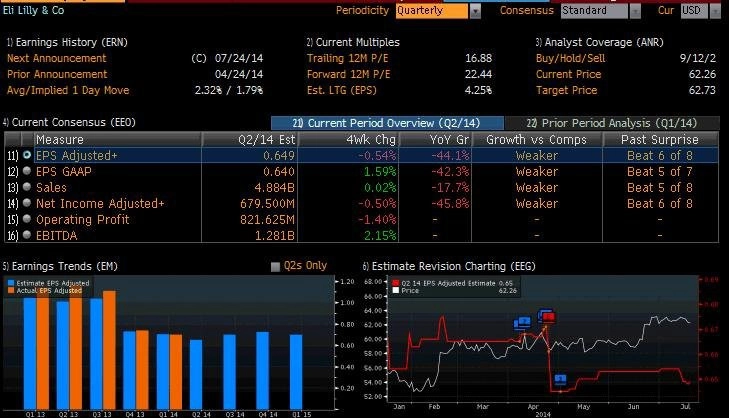Click the Net Income estimate 679.500M
The width and height of the screenshot is (729, 418).
(x=267, y=204)
